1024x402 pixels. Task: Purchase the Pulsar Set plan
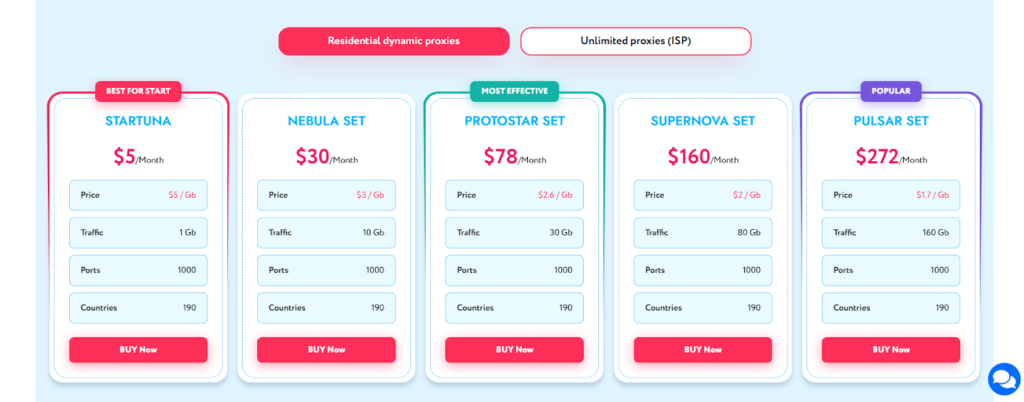890,350
